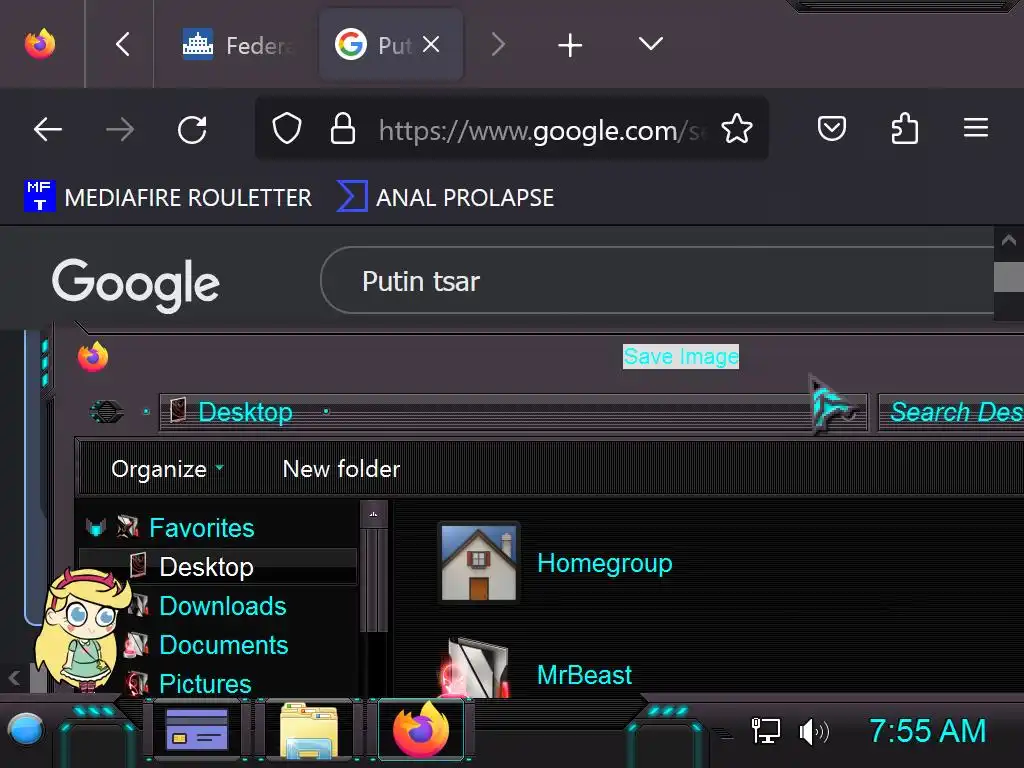Viewport: 1024px width, 768px height.
Task: Open the volume speaker control
Action: pos(814,731)
